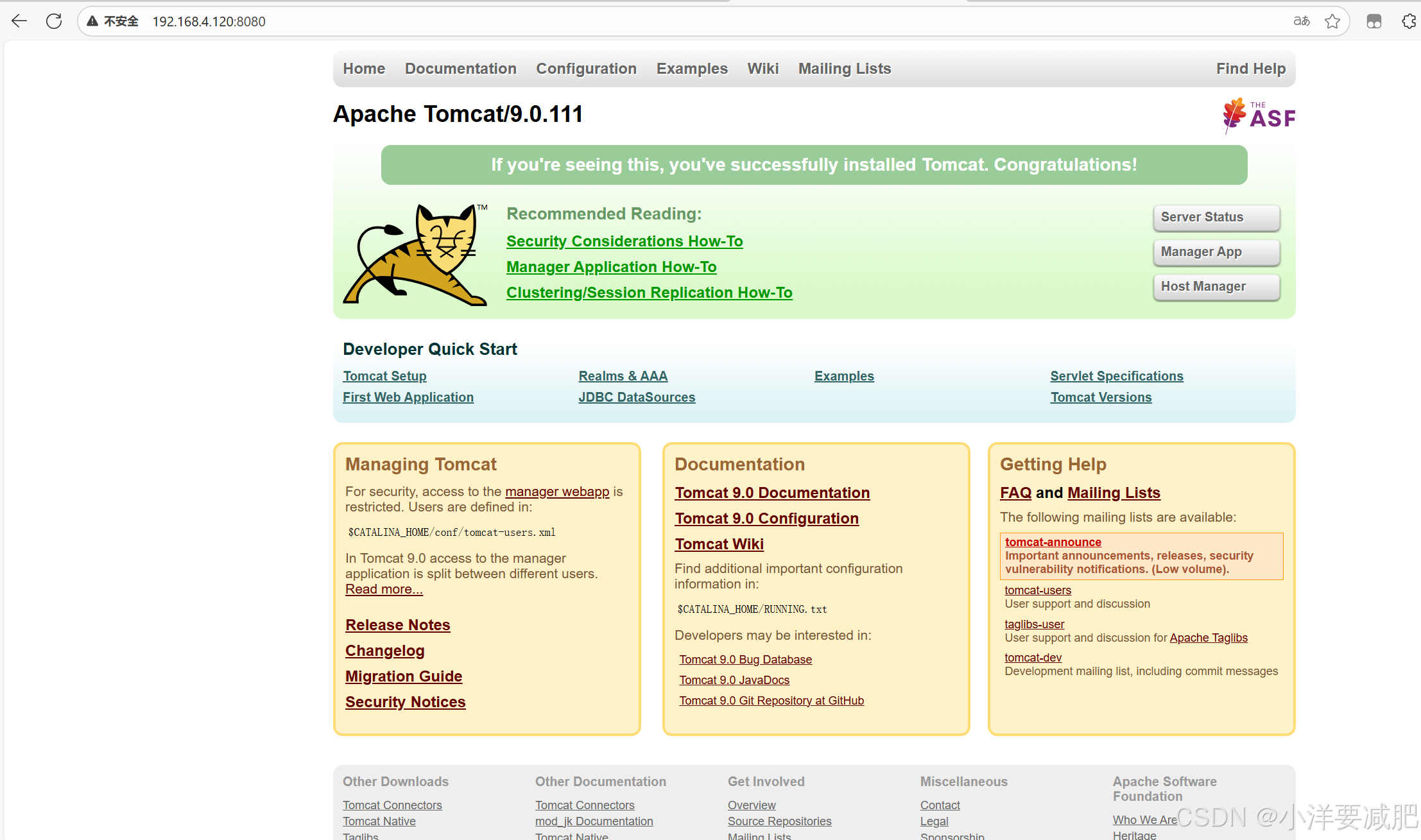Click the Tomcat cat mascot image

pos(416,255)
